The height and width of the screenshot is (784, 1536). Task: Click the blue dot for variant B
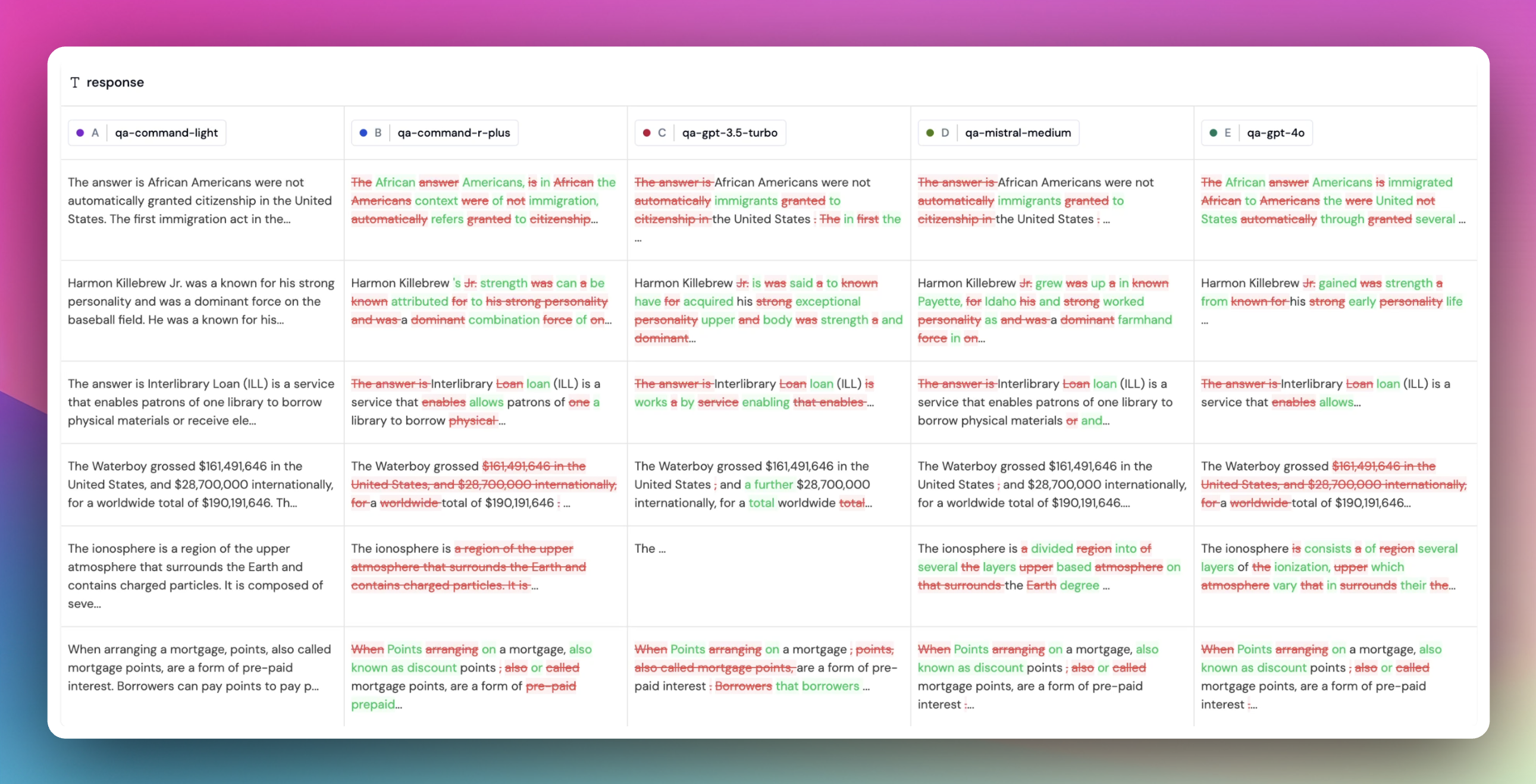363,133
